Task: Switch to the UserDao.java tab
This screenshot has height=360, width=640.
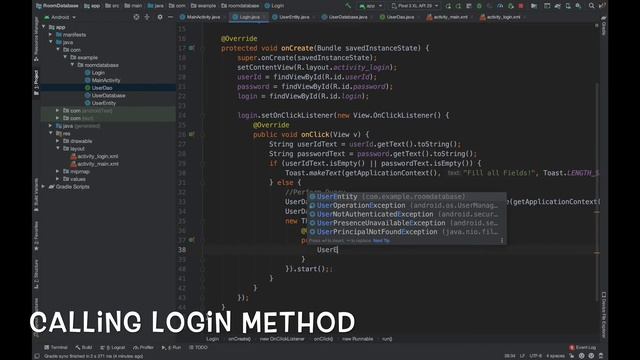Action: point(397,17)
